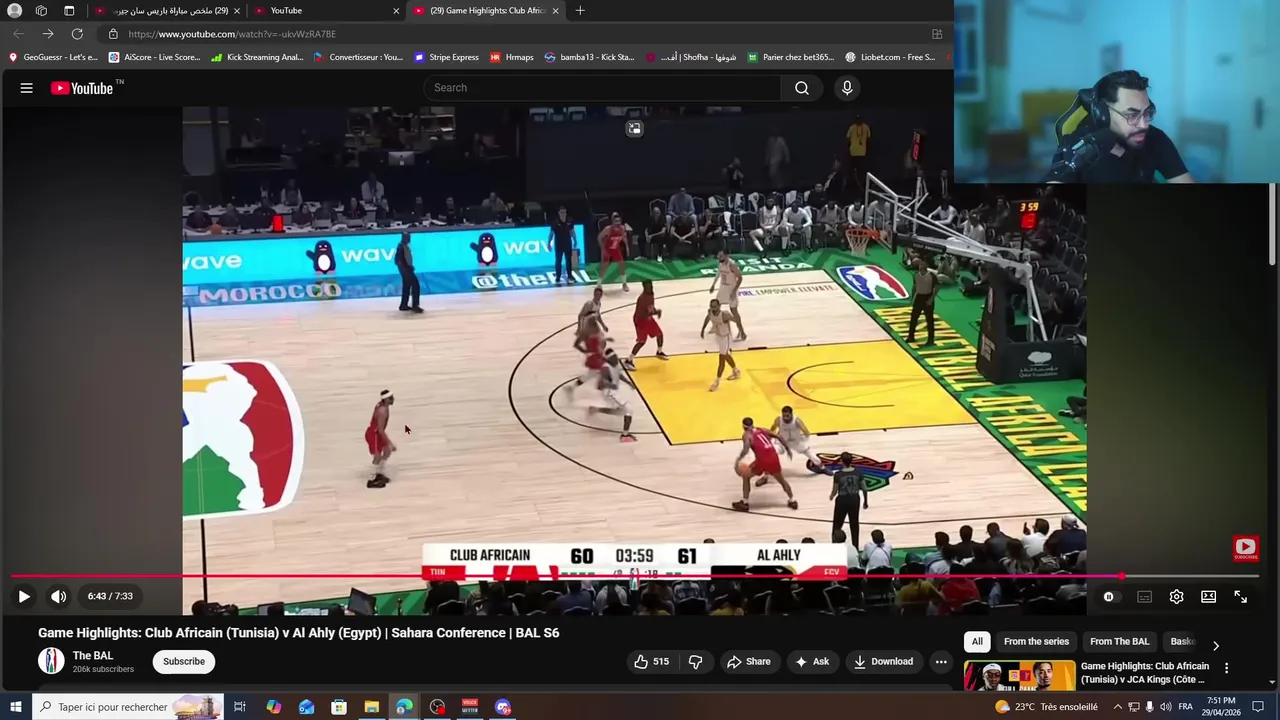Open more actions menu beside Download
The height and width of the screenshot is (720, 1280).
pos(941,661)
